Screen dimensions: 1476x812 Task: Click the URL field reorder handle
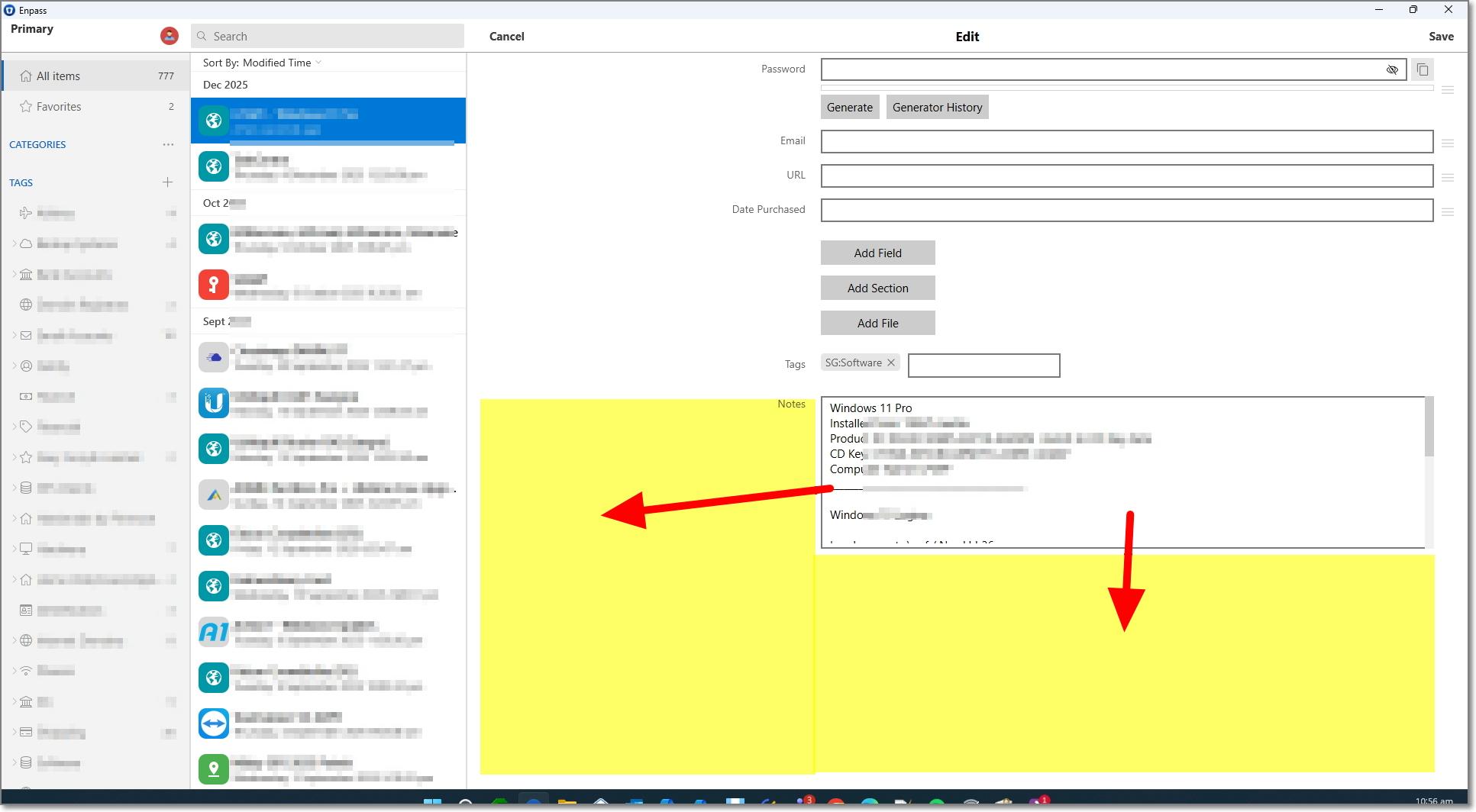pos(1447,177)
